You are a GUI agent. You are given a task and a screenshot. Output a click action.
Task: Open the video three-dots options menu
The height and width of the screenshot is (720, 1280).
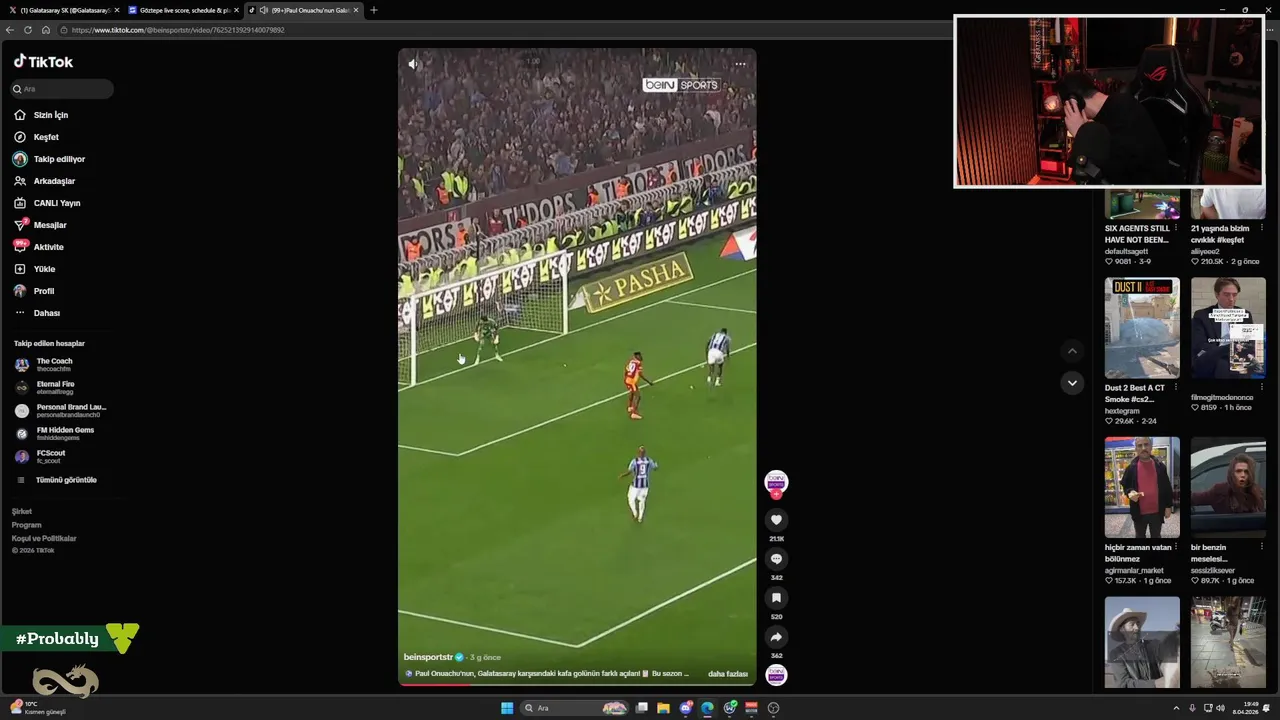tap(740, 64)
